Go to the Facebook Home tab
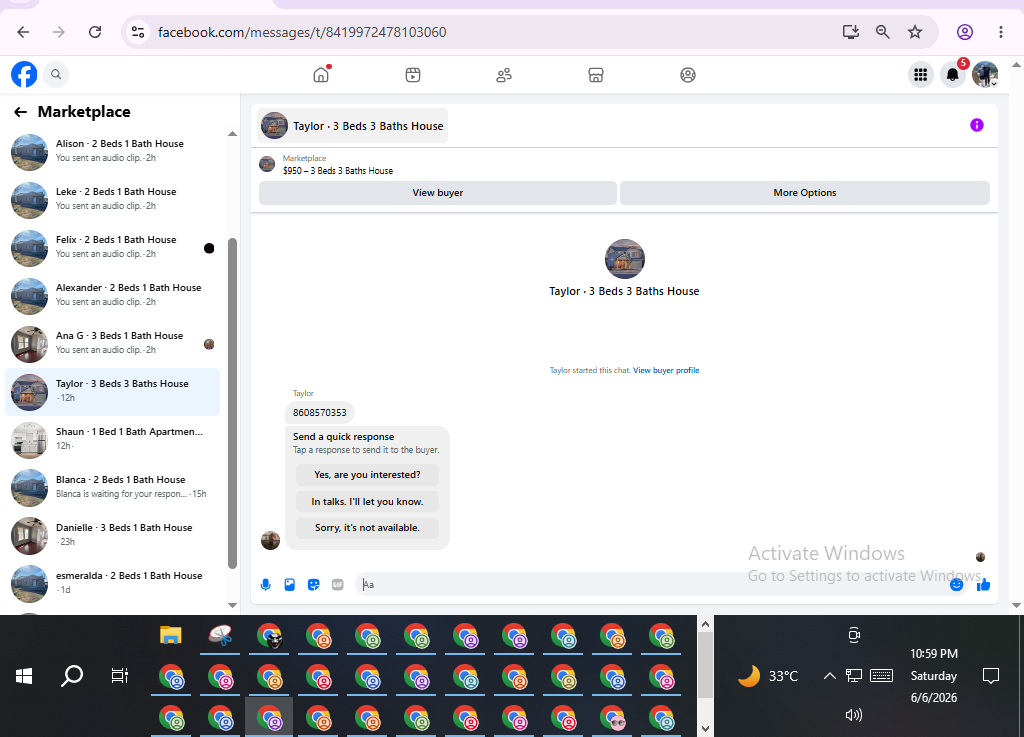Image resolution: width=1024 pixels, height=737 pixels. (x=321, y=75)
